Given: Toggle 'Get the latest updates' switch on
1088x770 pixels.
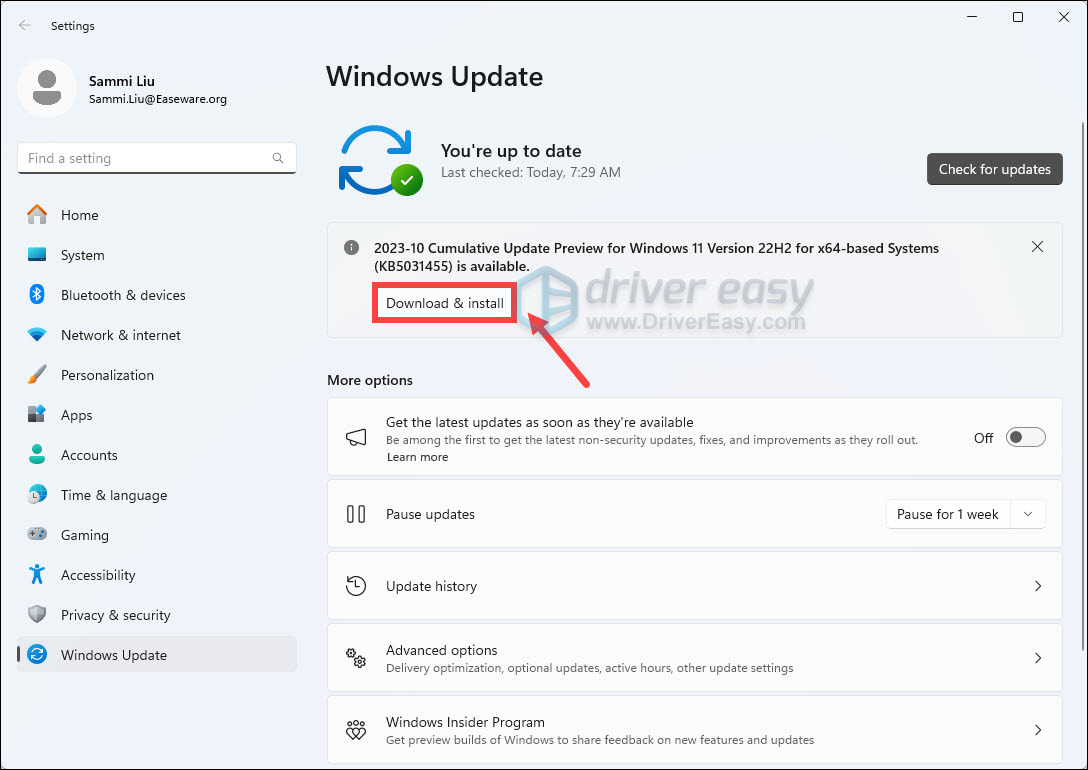Looking at the screenshot, I should [1026, 437].
